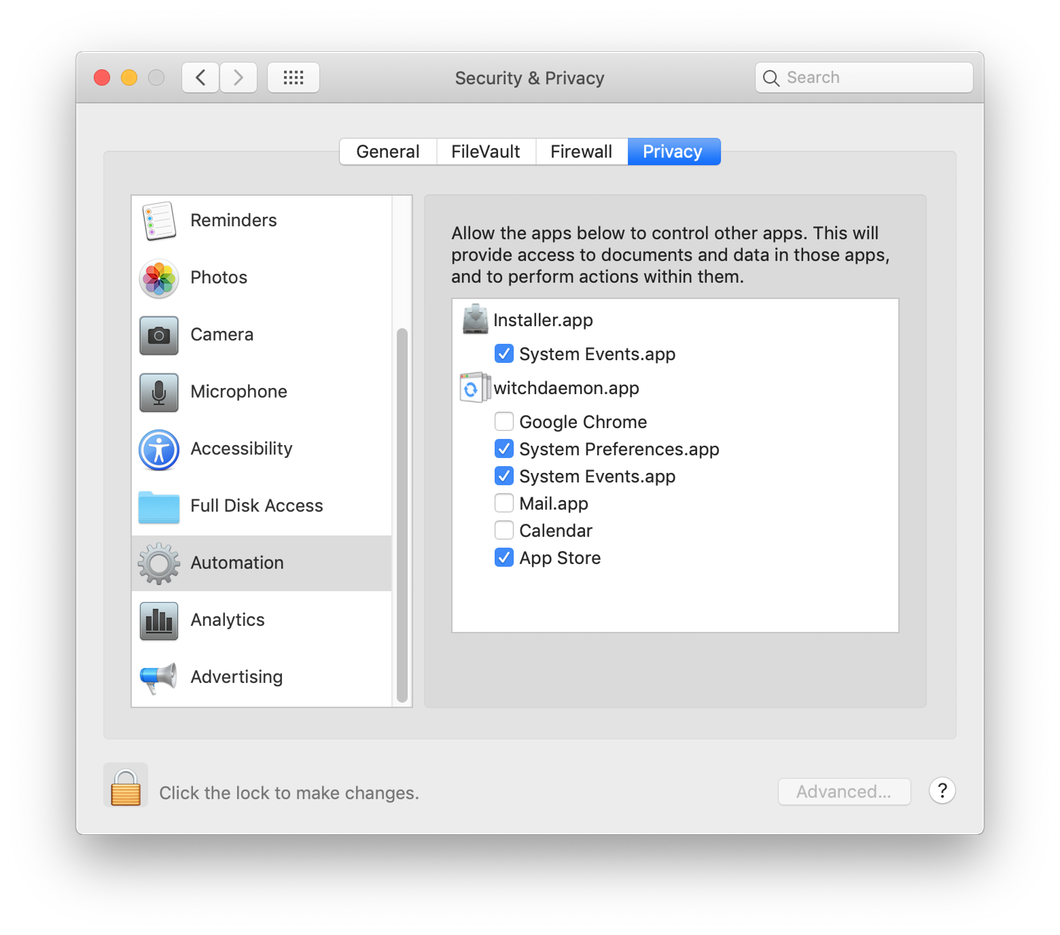Show all preferences grid button
1060x935 pixels.
click(x=293, y=78)
